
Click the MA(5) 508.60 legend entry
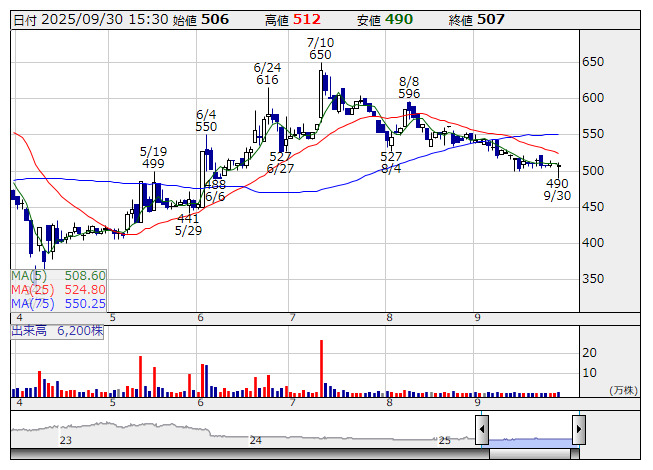[x=58, y=276]
